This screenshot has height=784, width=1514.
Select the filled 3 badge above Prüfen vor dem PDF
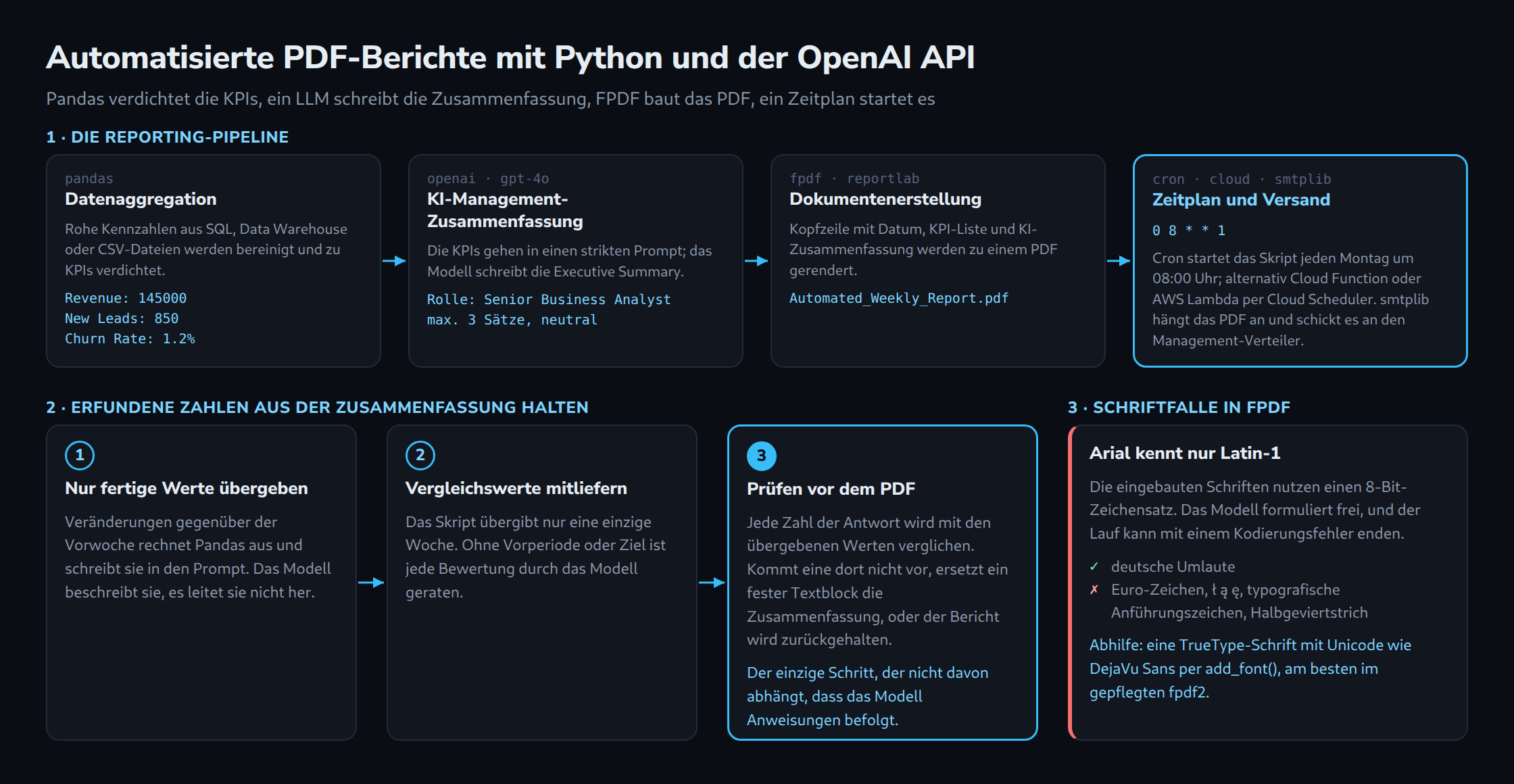(762, 456)
